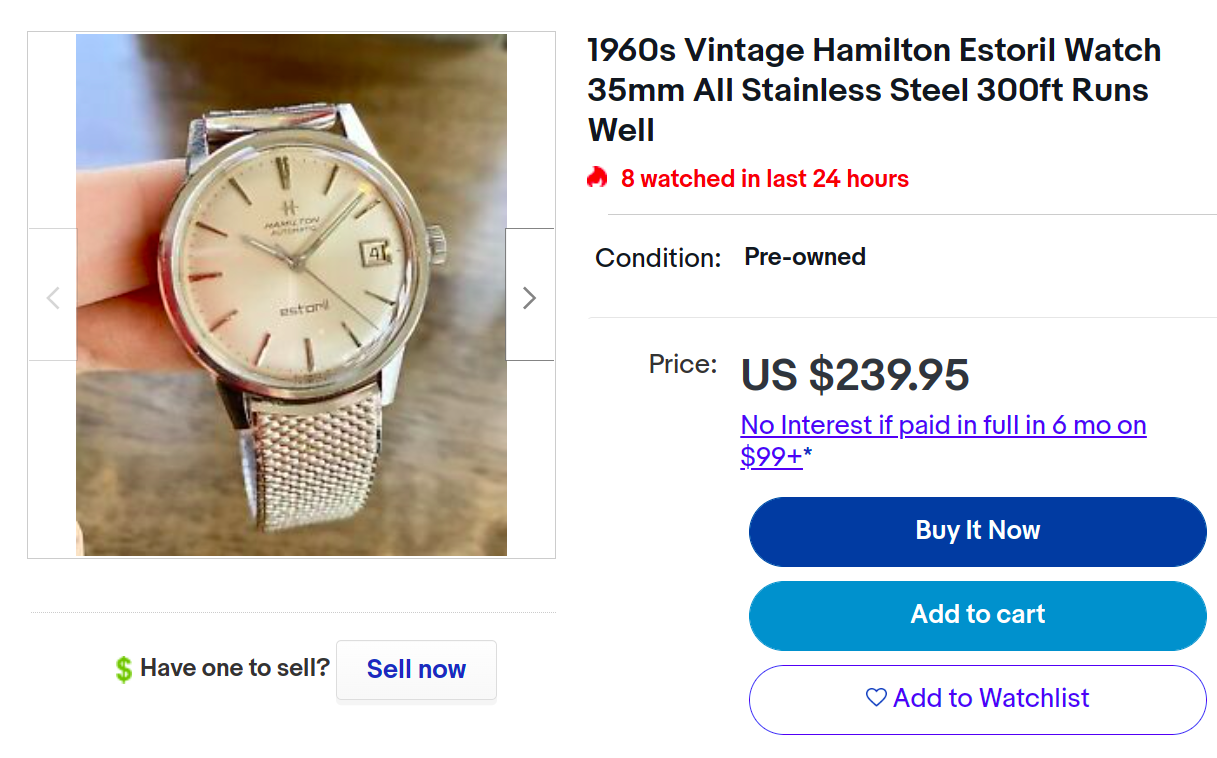Open the No Interest financing link
This screenshot has height=758, width=1217.
click(943, 440)
